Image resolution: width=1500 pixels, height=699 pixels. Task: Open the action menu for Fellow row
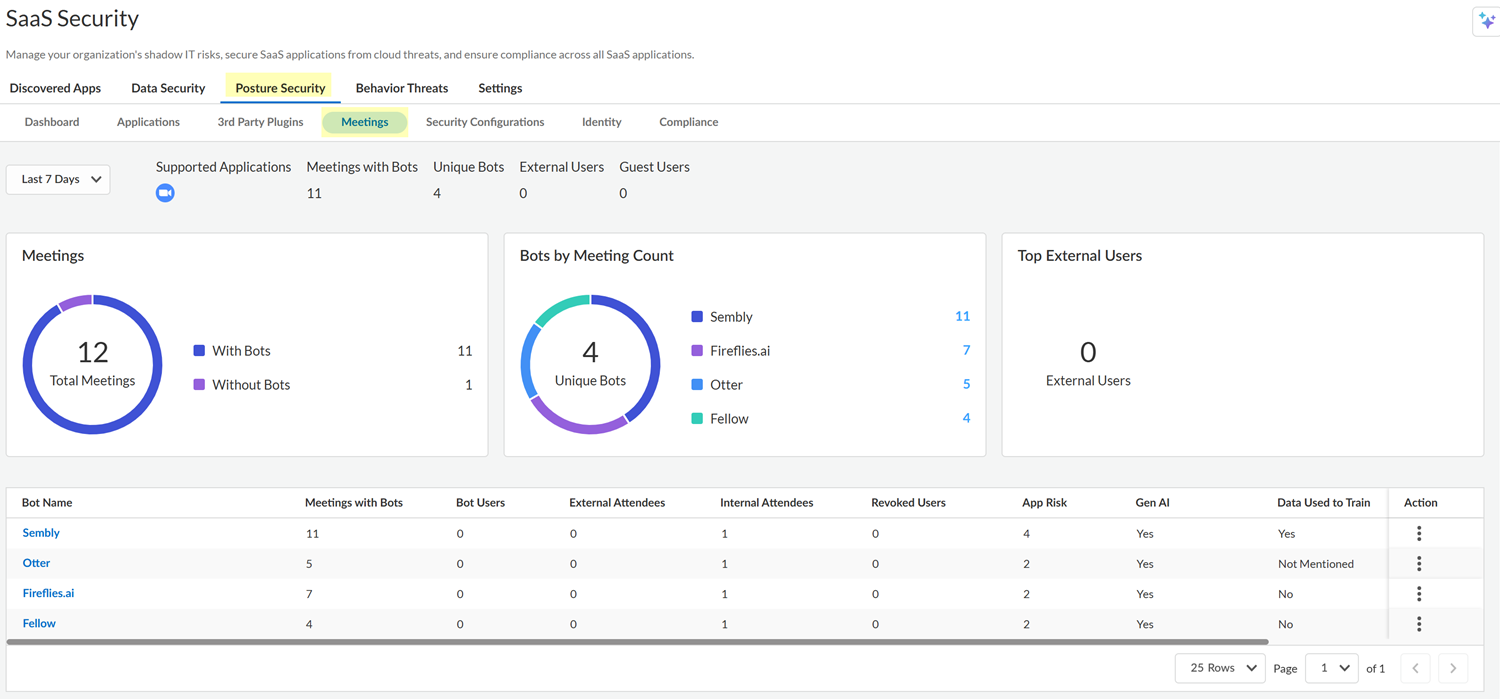point(1418,624)
